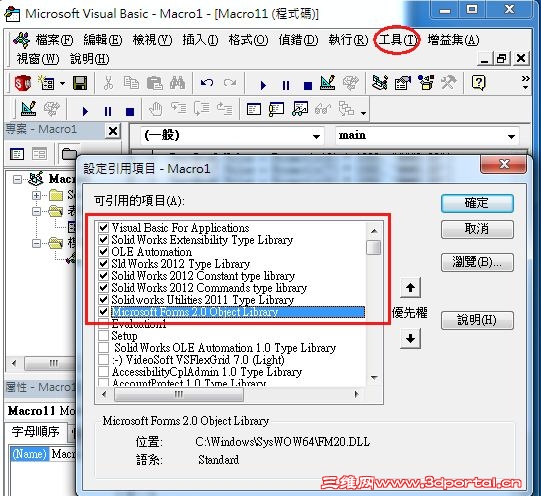Screen dimensions: 541x496
Task: Check the Setup reference box
Action: (x=104, y=335)
